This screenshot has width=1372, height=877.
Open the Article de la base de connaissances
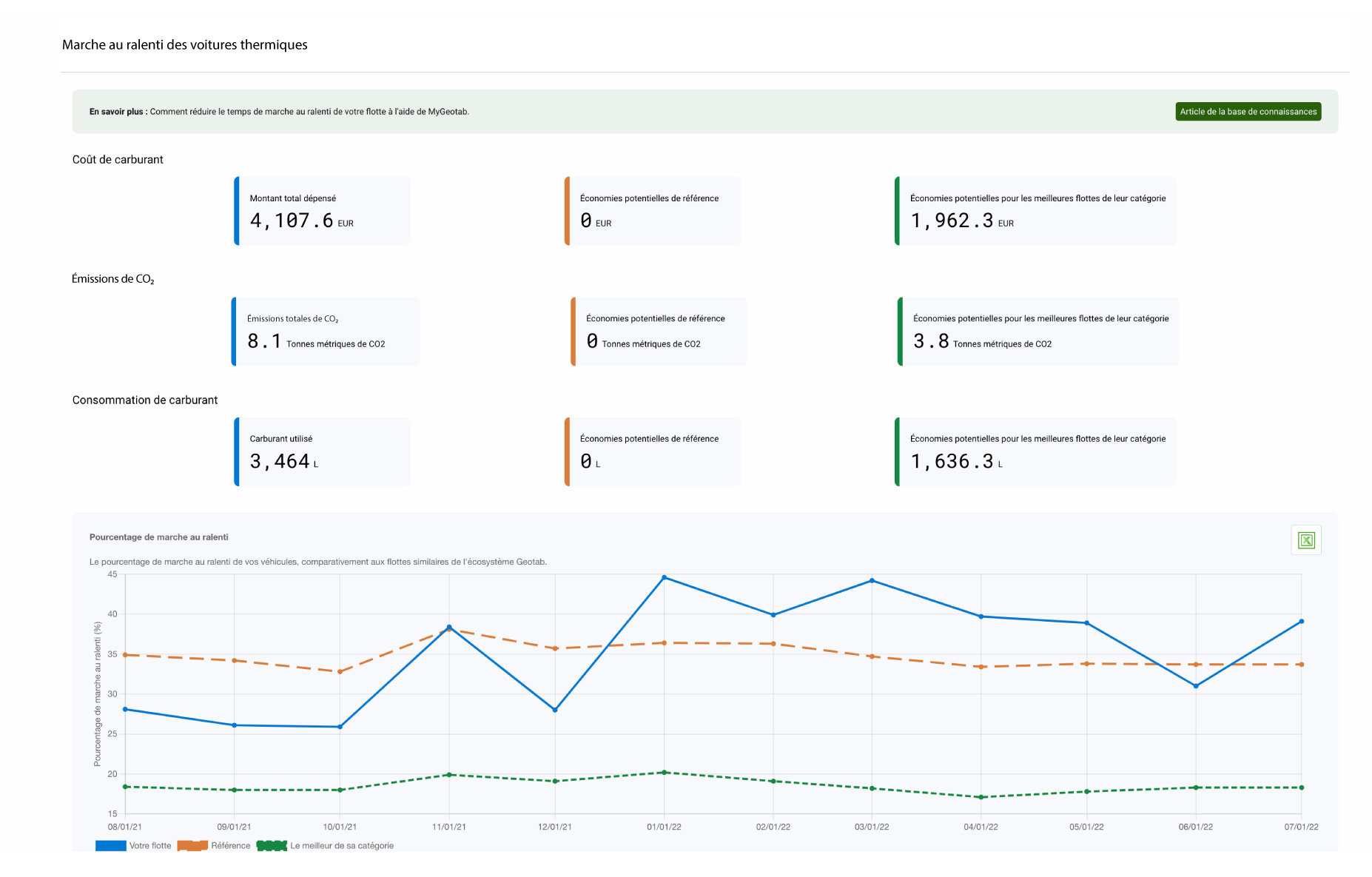coord(1248,112)
